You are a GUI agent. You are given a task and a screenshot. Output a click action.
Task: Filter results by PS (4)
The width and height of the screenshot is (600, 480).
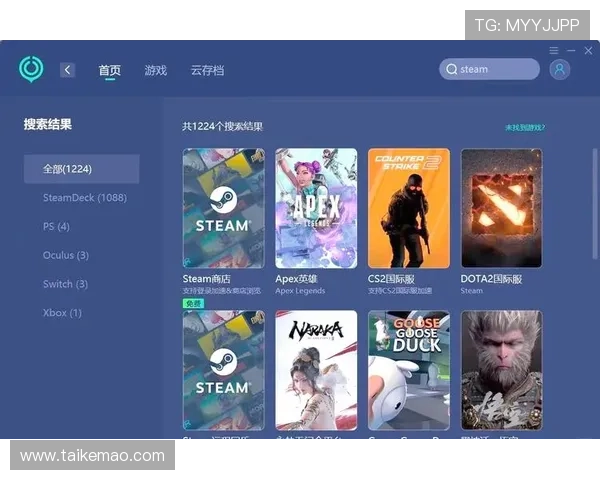56,227
